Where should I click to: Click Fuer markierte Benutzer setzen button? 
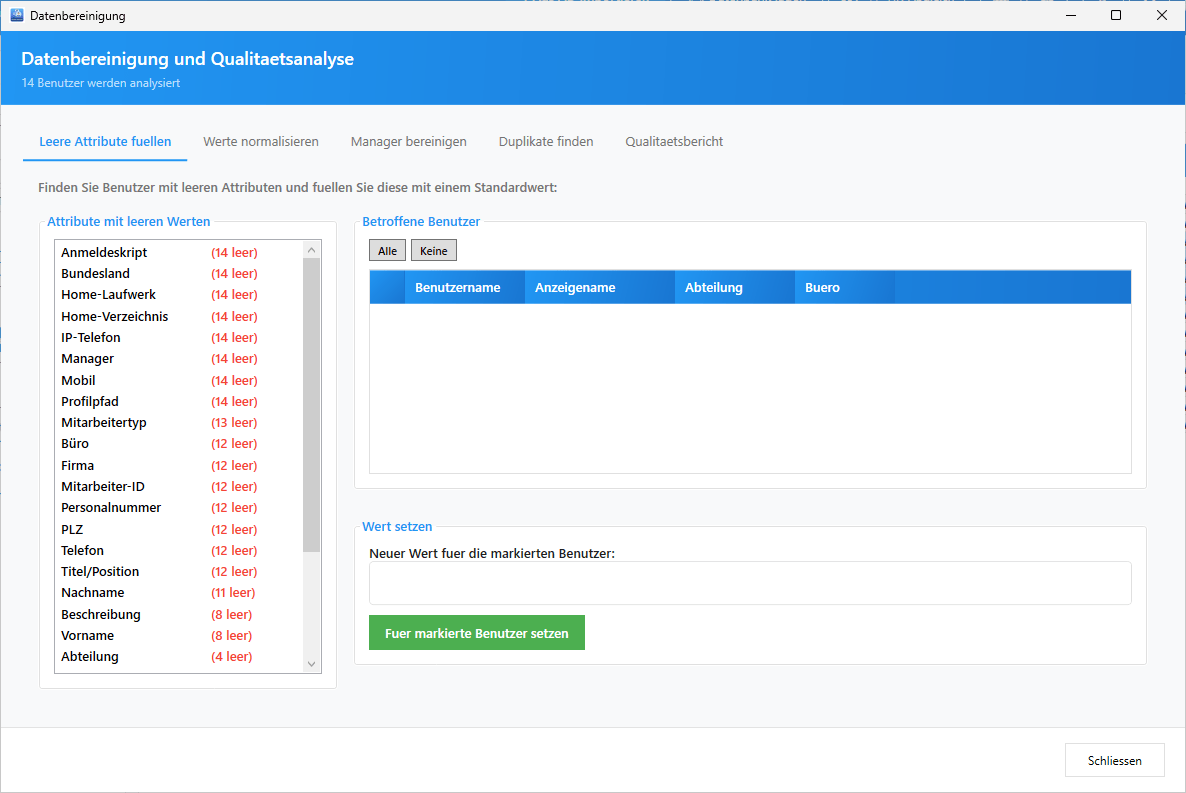pos(476,633)
